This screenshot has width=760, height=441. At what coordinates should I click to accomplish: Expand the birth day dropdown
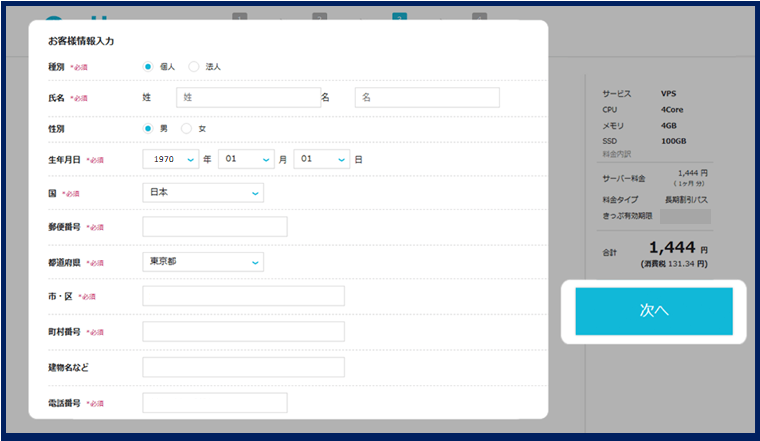(321, 159)
